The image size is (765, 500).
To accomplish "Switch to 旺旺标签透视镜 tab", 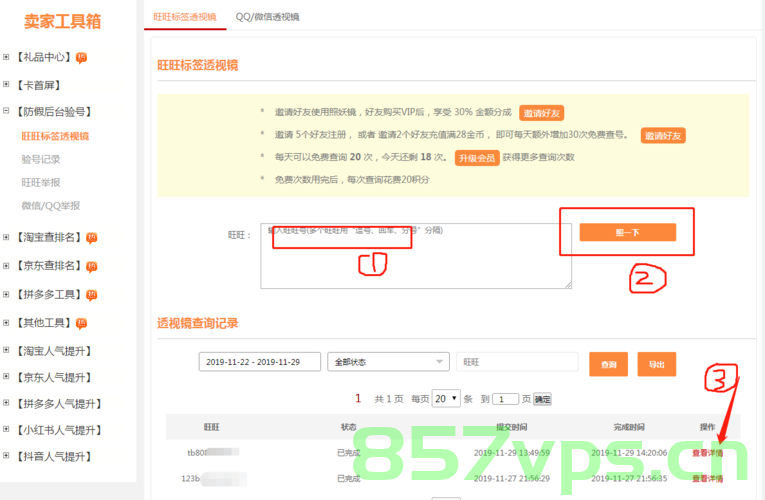I will 185,17.
